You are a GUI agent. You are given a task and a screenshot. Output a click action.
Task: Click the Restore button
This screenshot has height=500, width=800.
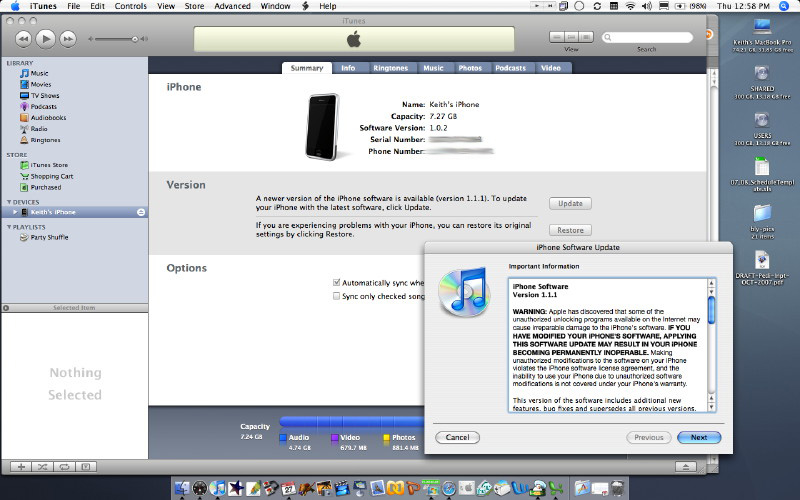click(570, 231)
